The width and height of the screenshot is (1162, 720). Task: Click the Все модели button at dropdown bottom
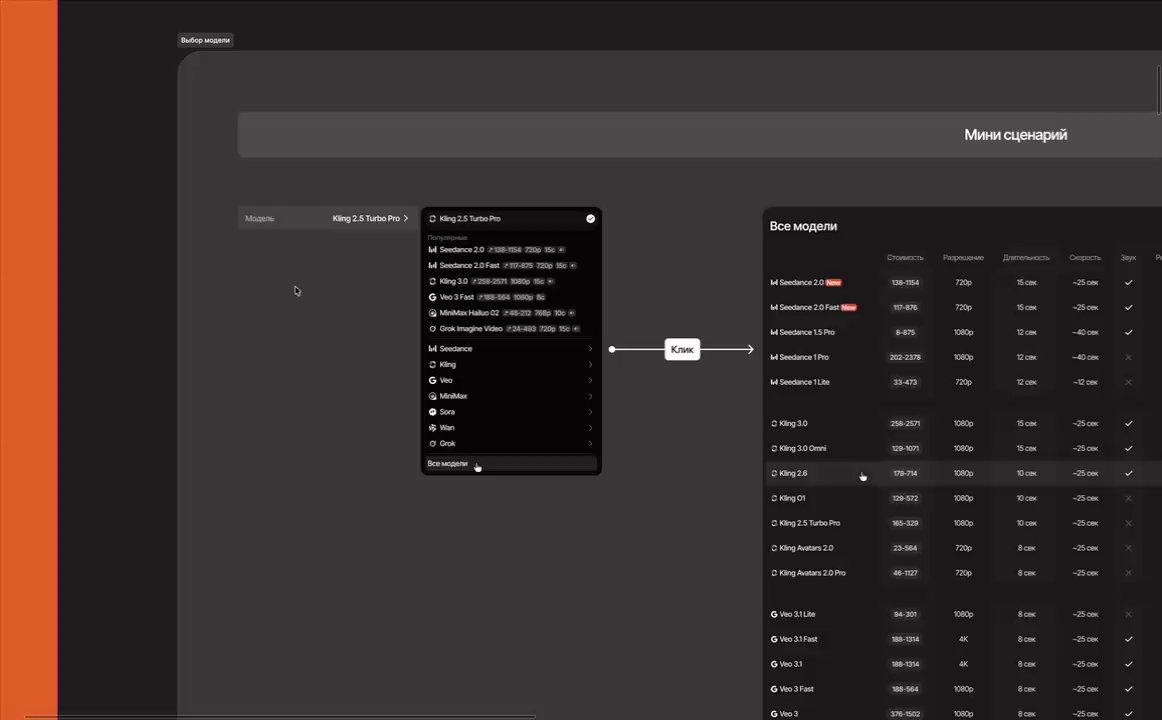pyautogui.click(x=511, y=464)
